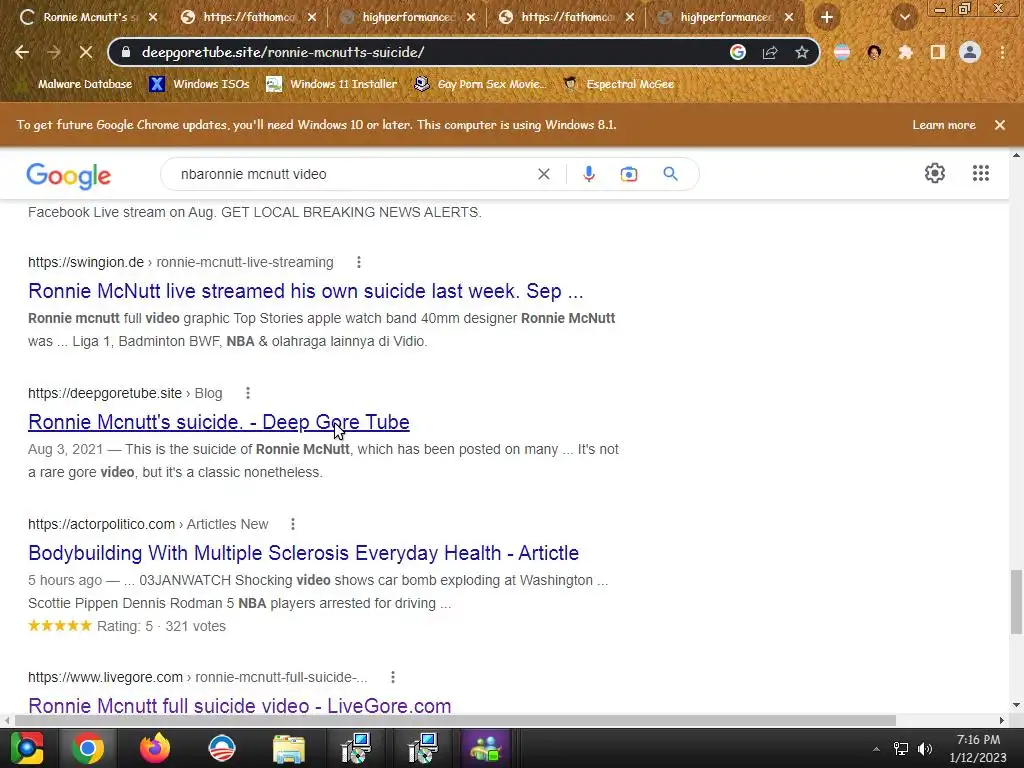
Task: Close the Ronnie Mcnutt's tab
Action: (x=153, y=18)
